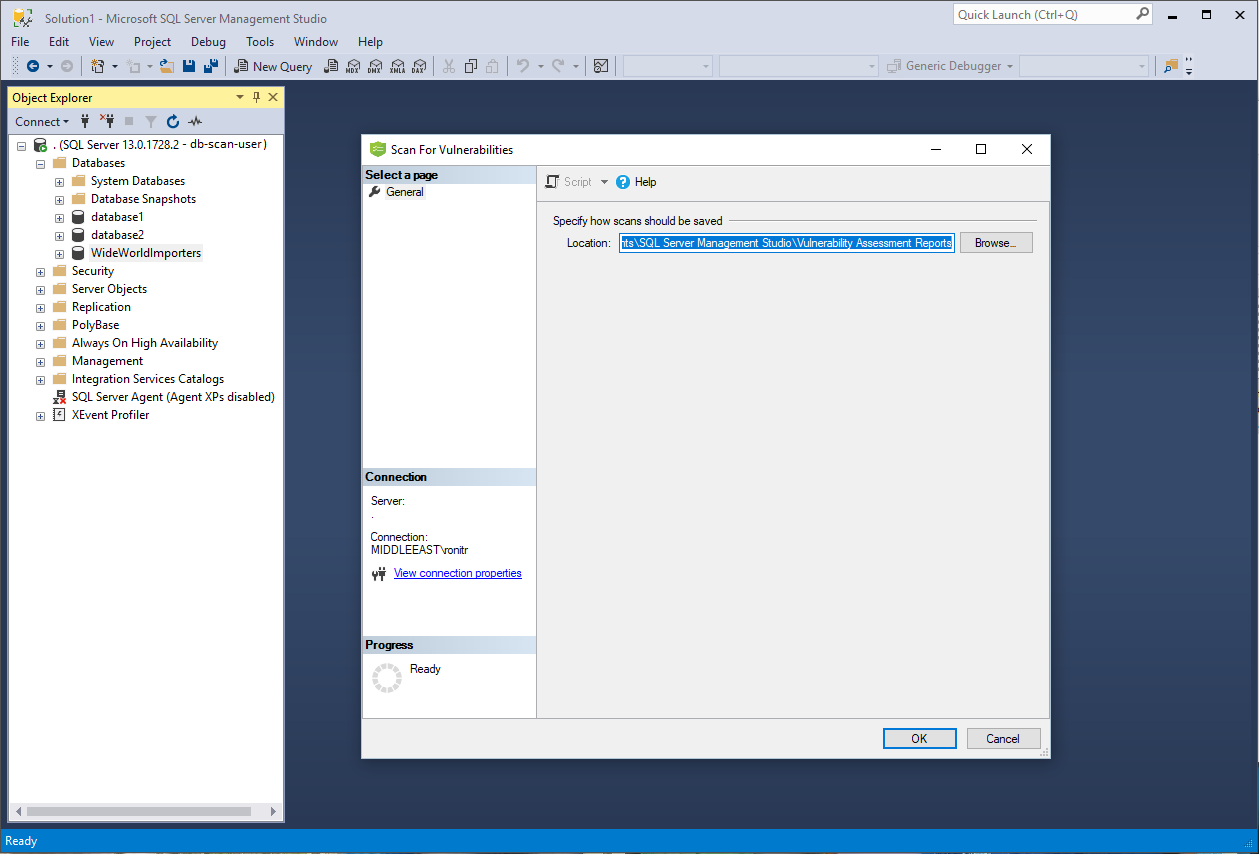Viewport: 1259px width, 854px height.
Task: Open the Tools menu
Action: coord(259,42)
